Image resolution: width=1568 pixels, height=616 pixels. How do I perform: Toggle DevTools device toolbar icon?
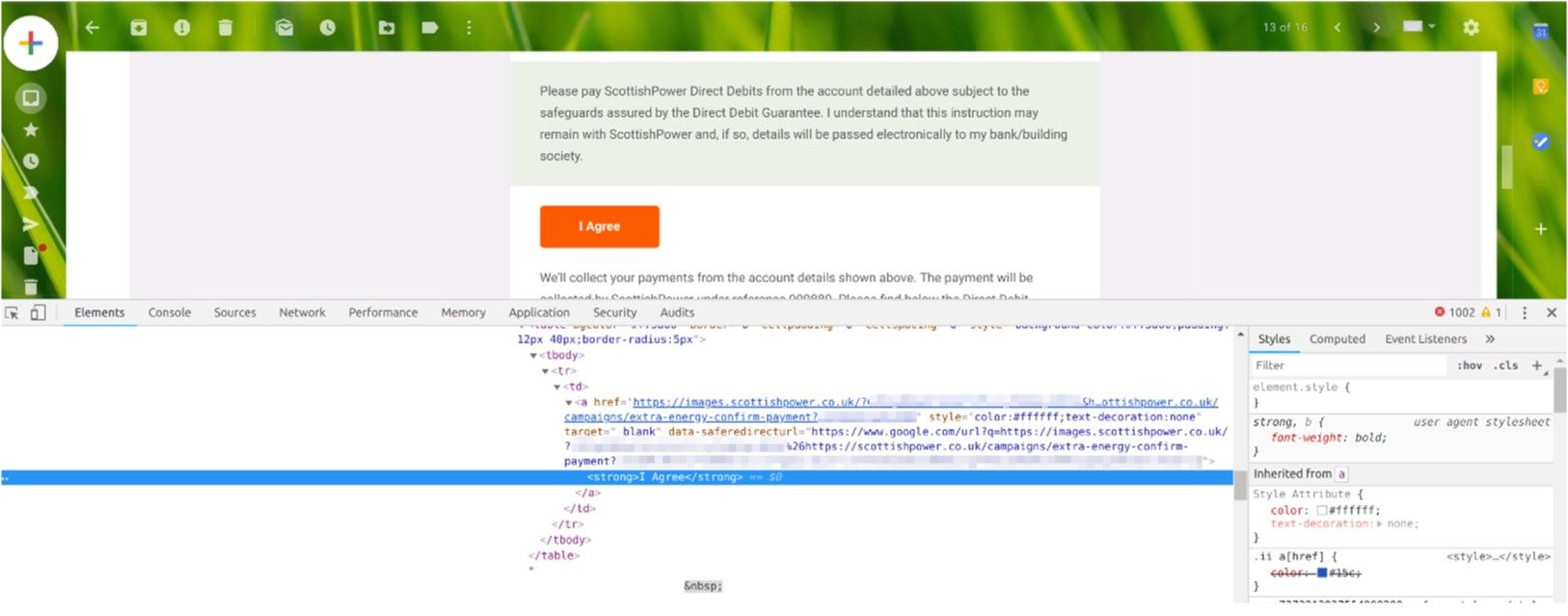[38, 313]
